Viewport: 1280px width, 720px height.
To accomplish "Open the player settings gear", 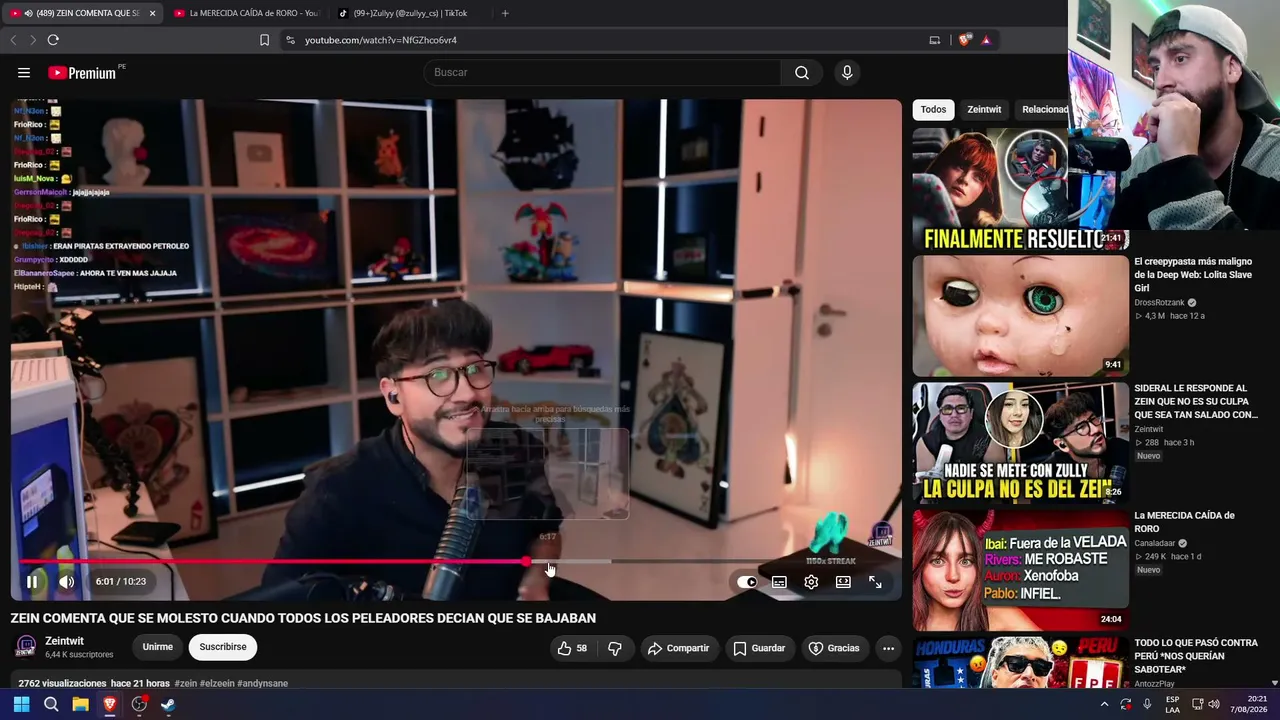I will 811,582.
